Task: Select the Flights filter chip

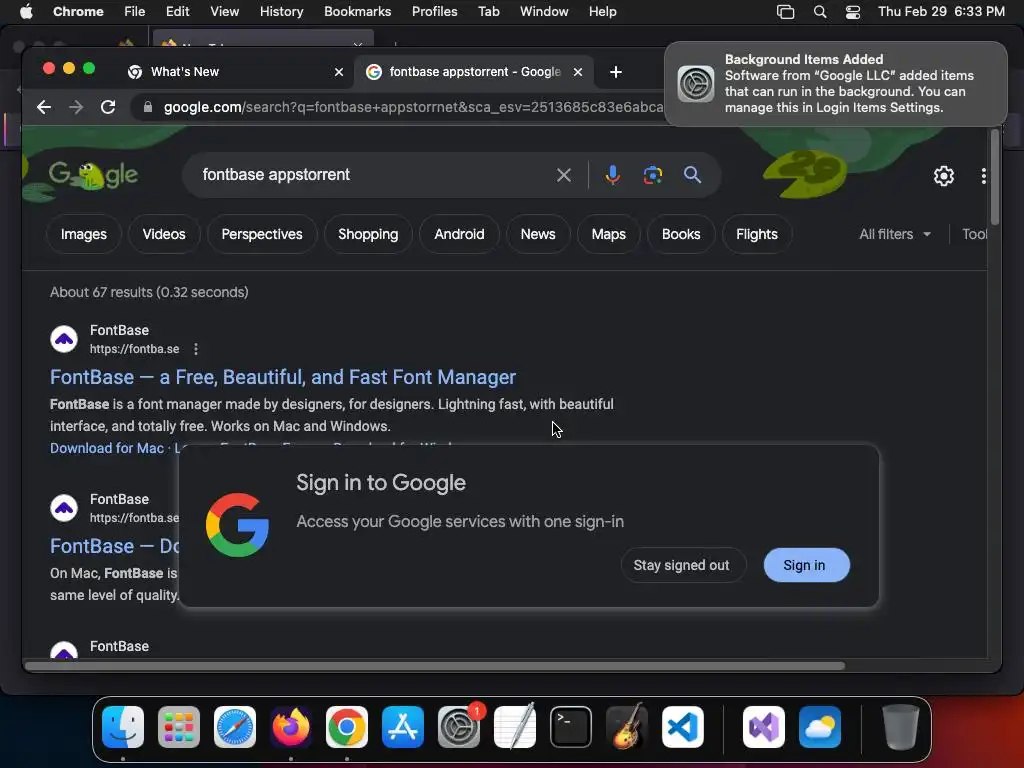Action: 757,234
